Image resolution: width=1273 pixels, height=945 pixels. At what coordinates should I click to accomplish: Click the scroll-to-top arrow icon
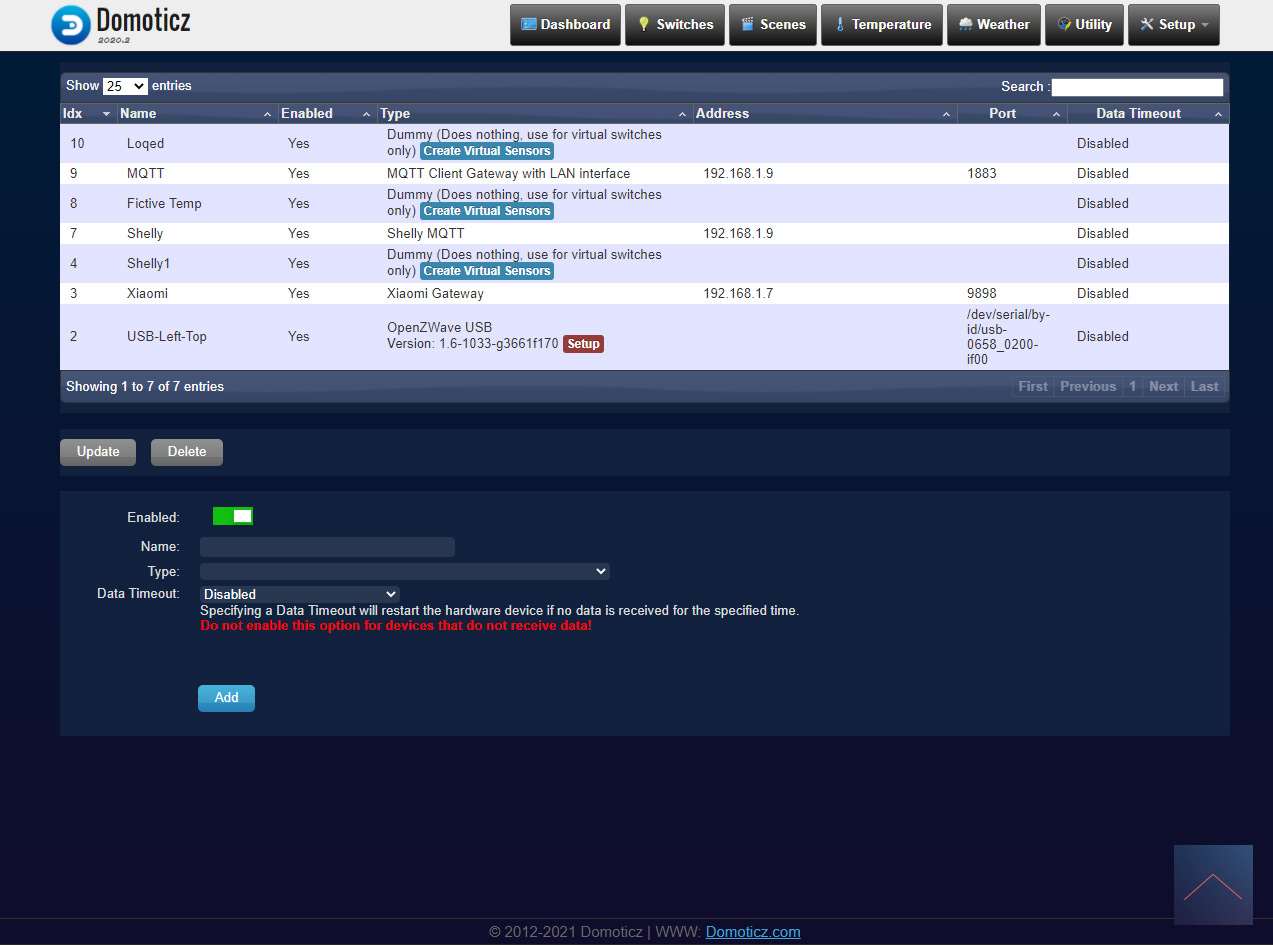pyautogui.click(x=1212, y=885)
